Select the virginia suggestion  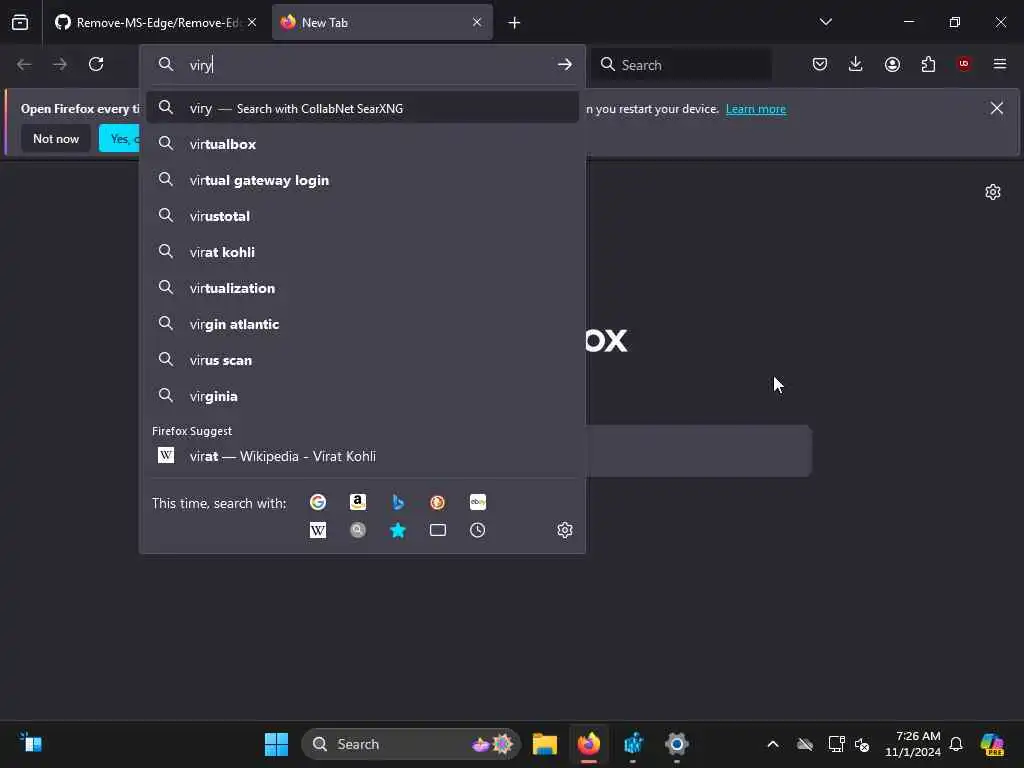coord(362,396)
